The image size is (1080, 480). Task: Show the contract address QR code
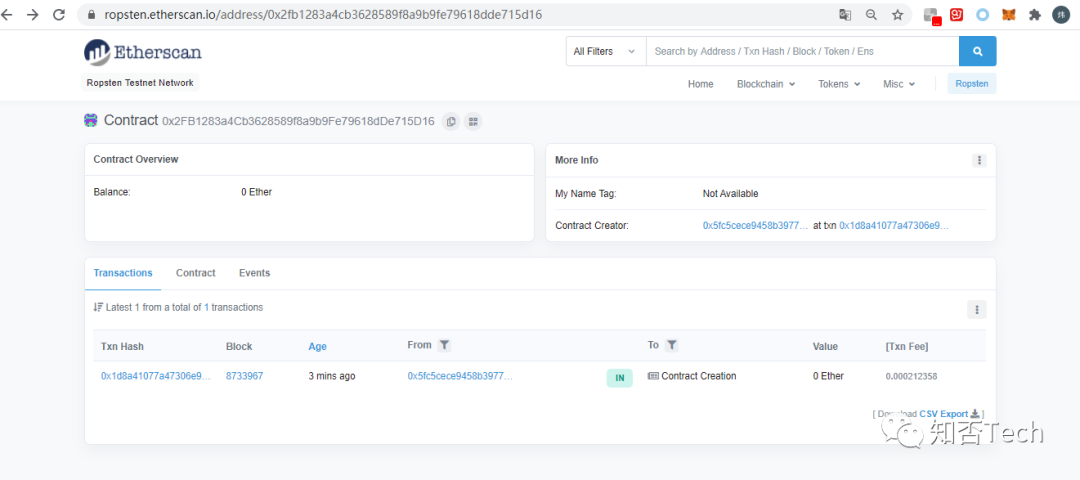point(473,121)
